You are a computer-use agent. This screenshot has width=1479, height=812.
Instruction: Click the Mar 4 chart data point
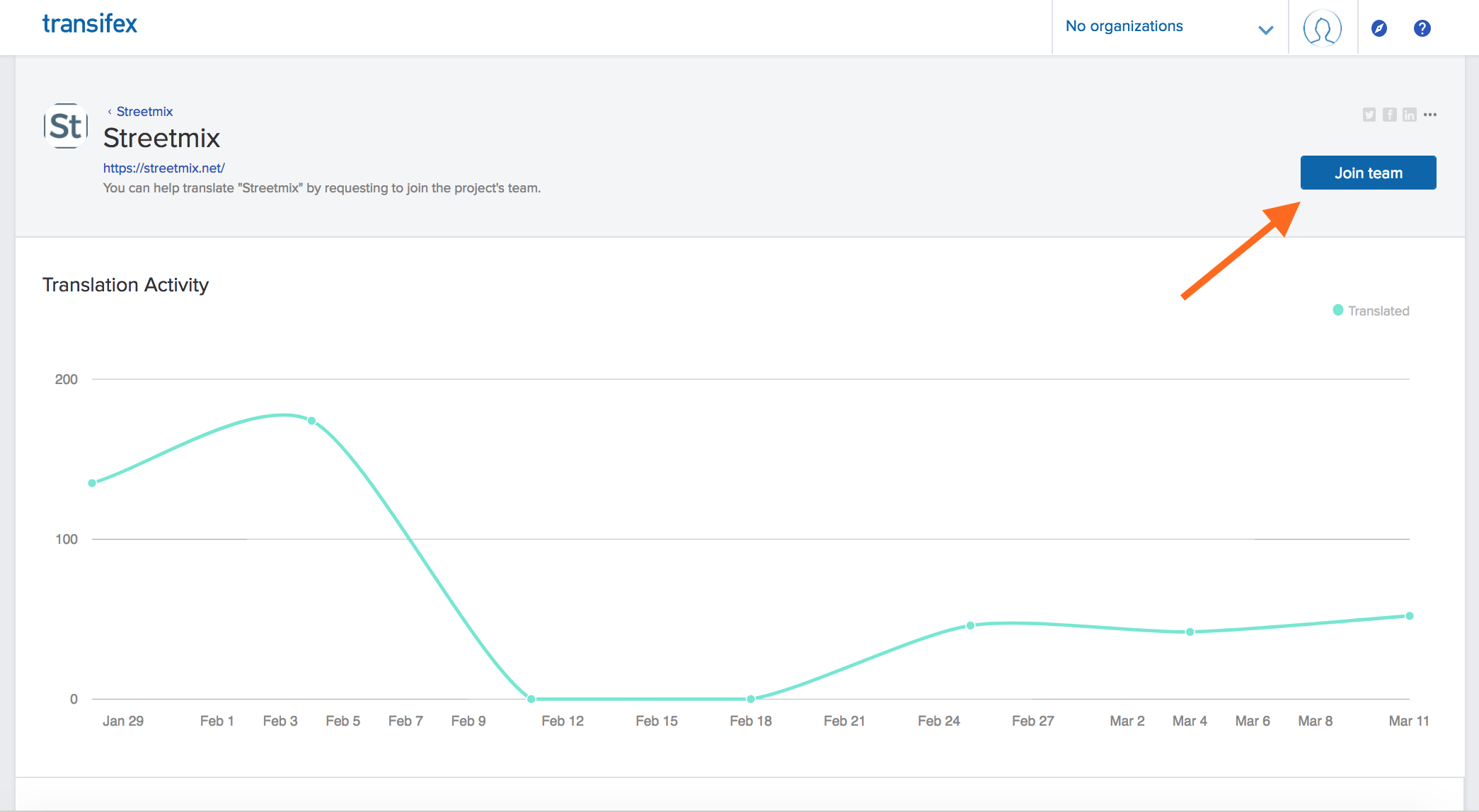pos(1190,632)
